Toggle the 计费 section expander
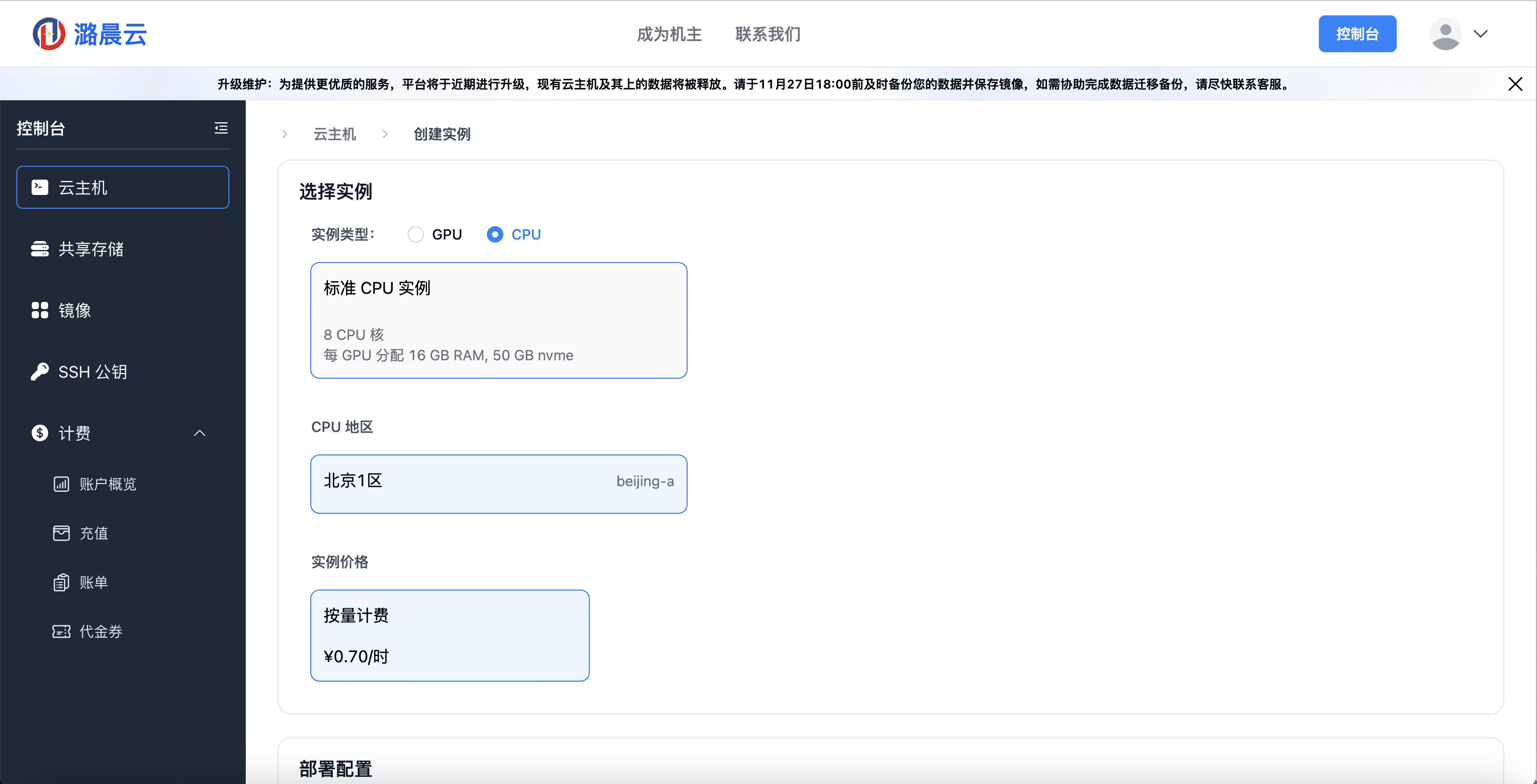 [x=201, y=432]
